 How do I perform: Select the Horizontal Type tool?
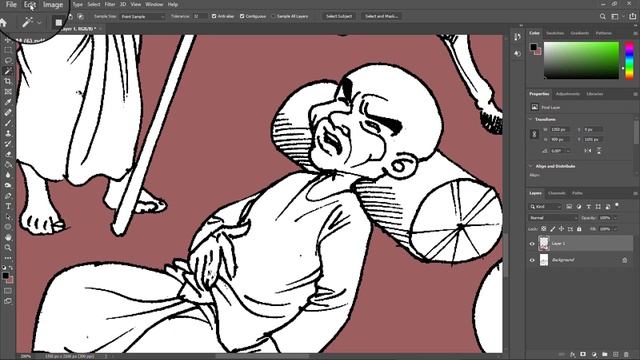point(8,206)
